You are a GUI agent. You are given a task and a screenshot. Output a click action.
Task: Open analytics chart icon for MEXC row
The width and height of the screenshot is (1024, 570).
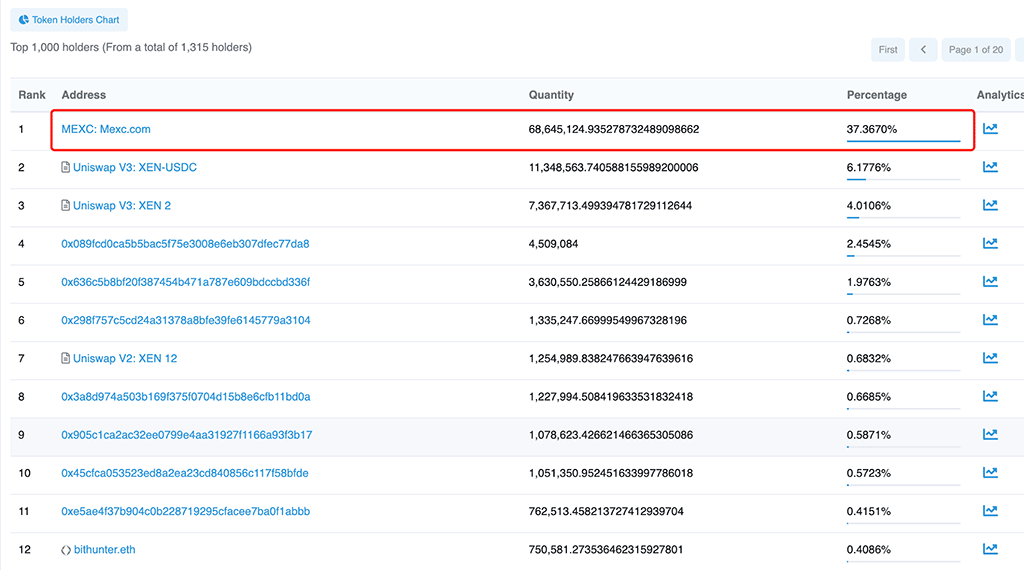(990, 129)
